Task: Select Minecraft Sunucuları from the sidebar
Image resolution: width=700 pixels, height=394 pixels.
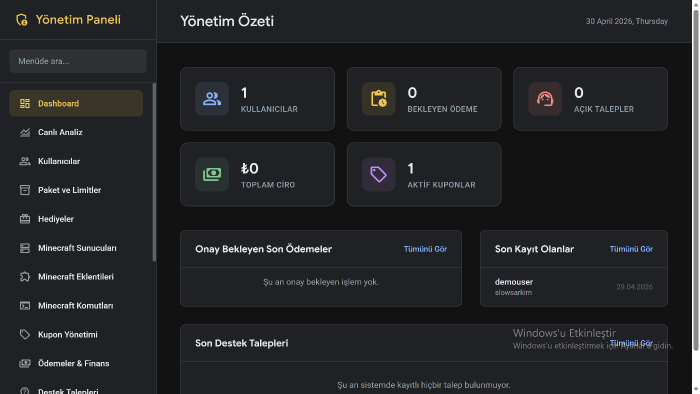Action: [x=76, y=248]
